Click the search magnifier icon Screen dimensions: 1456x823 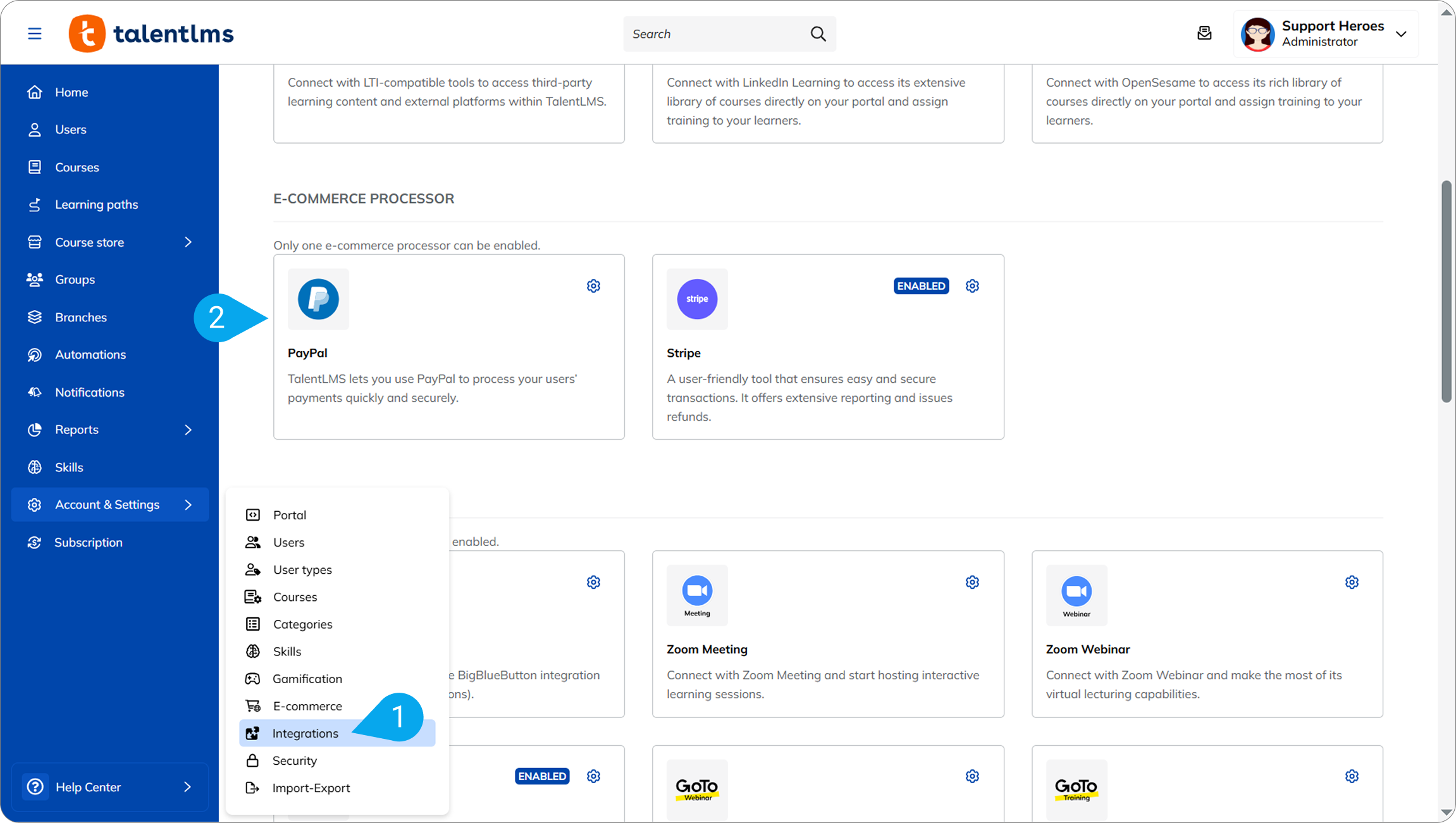tap(818, 34)
